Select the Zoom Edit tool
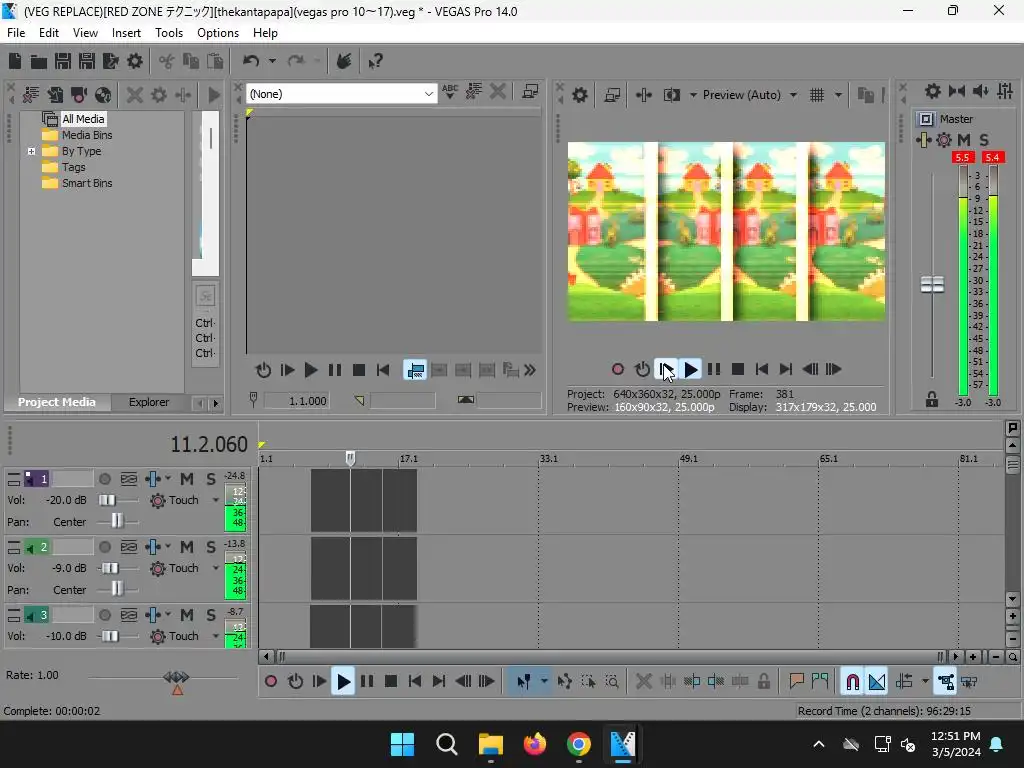 click(612, 682)
